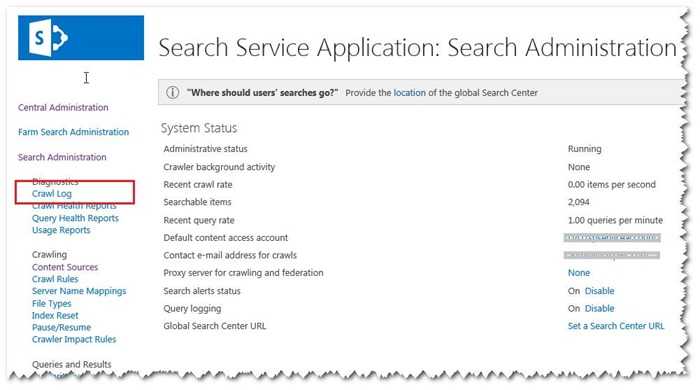The image size is (700, 390).
Task: Click the System Status heading
Action: click(199, 128)
